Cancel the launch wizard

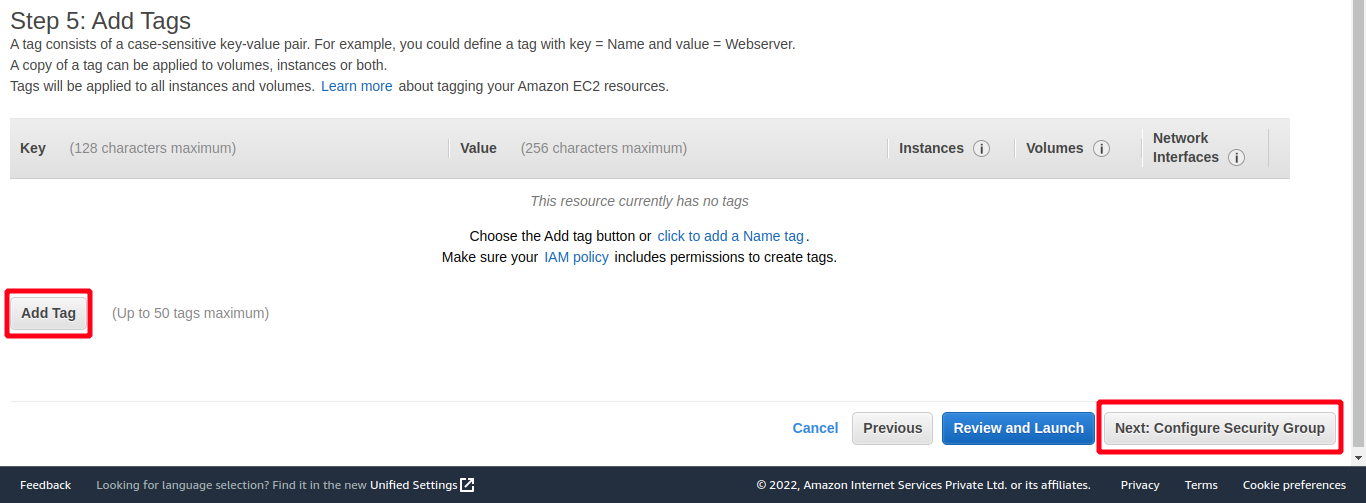pyautogui.click(x=815, y=428)
